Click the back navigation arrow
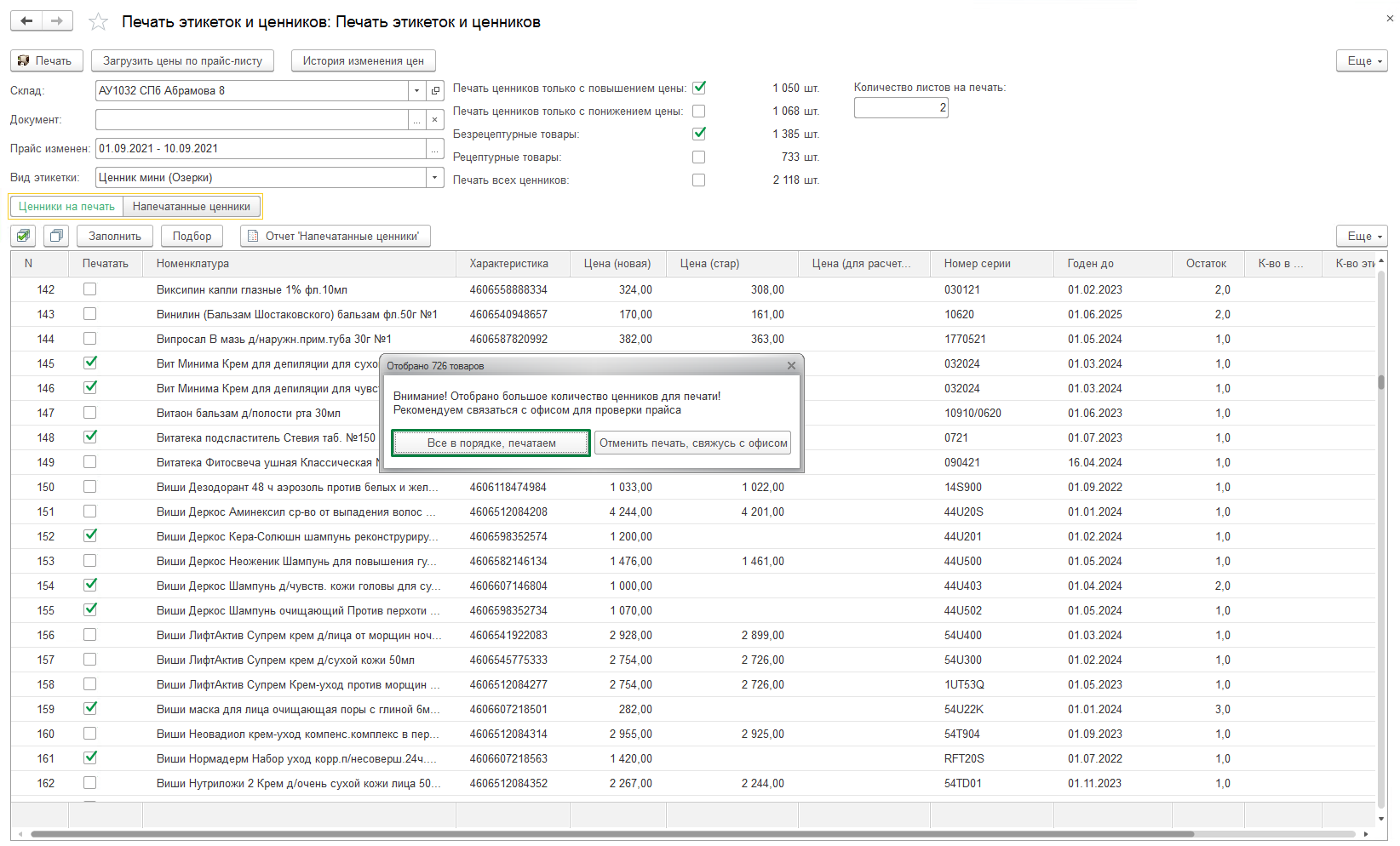The width and height of the screenshot is (1400, 846). [26, 21]
